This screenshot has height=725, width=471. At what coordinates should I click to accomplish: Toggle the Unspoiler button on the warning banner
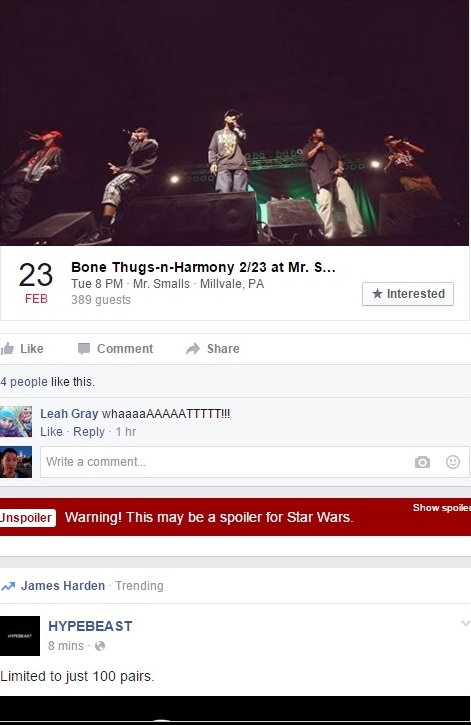click(x=28, y=517)
